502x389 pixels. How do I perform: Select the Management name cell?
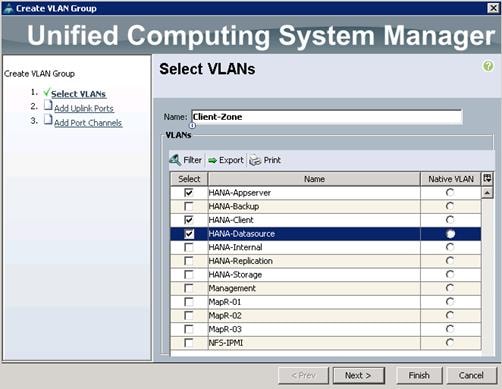click(314, 288)
